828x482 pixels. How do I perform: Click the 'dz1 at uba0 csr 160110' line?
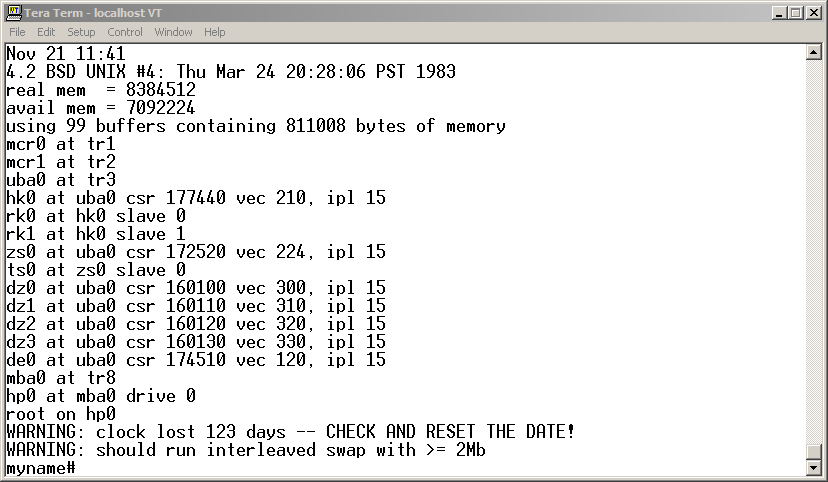(x=196, y=306)
